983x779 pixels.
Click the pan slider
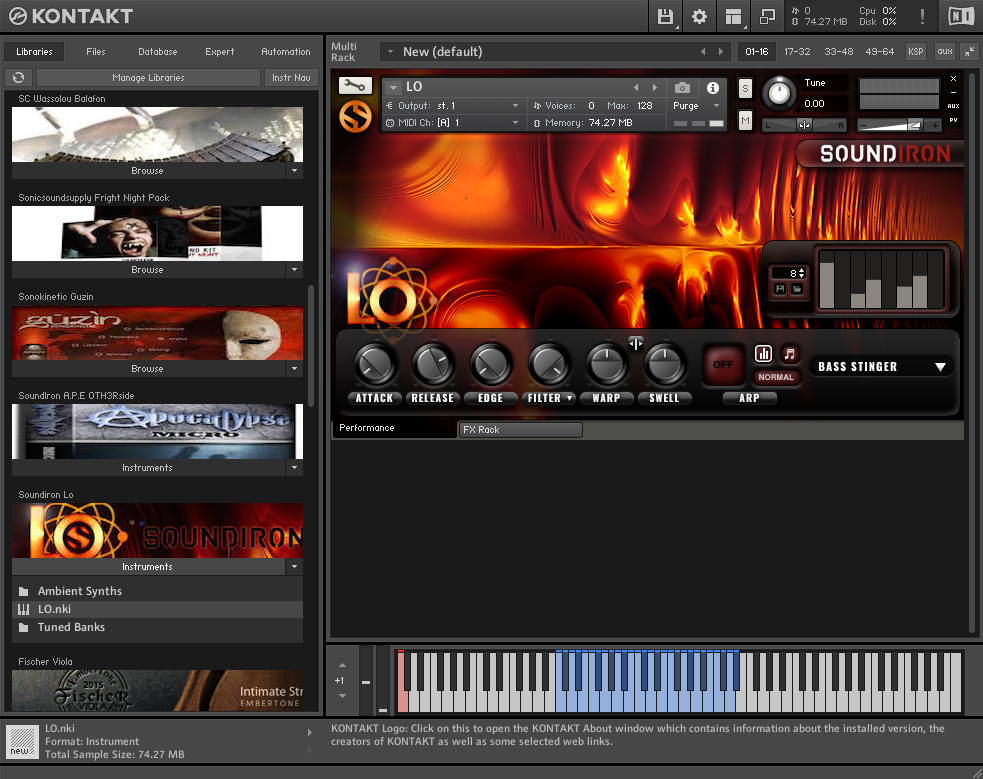pos(804,125)
